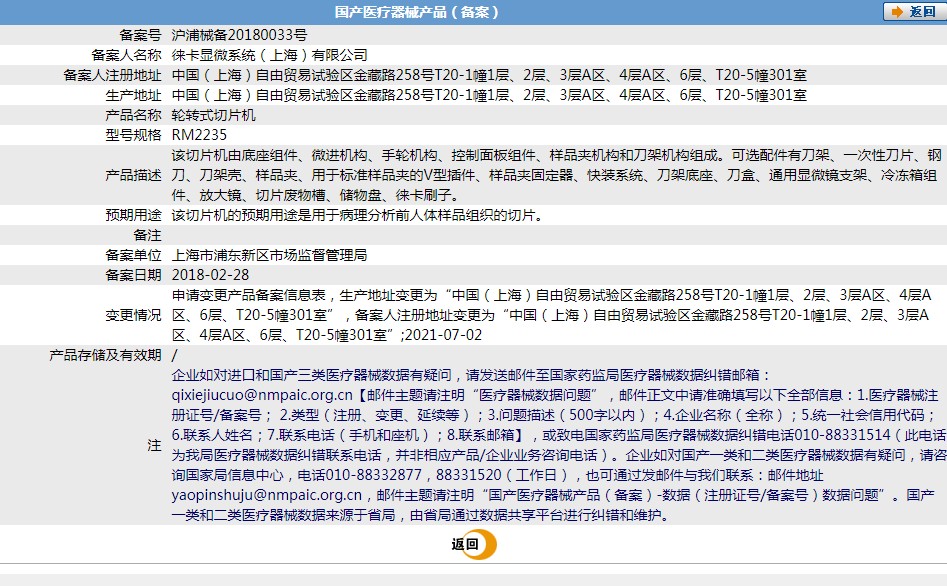Image resolution: width=947 pixels, height=586 pixels.
Task: Click product name 轮转式切片机
Action: click(x=214, y=115)
